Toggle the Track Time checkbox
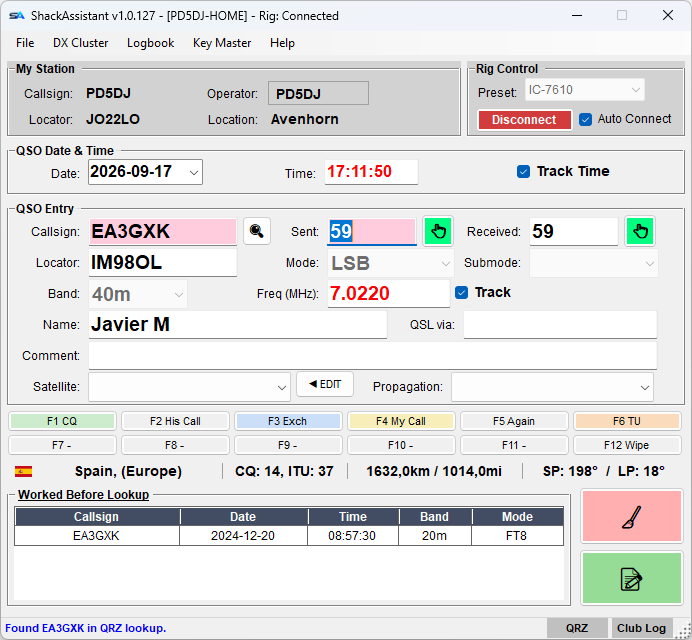 pyautogui.click(x=523, y=171)
